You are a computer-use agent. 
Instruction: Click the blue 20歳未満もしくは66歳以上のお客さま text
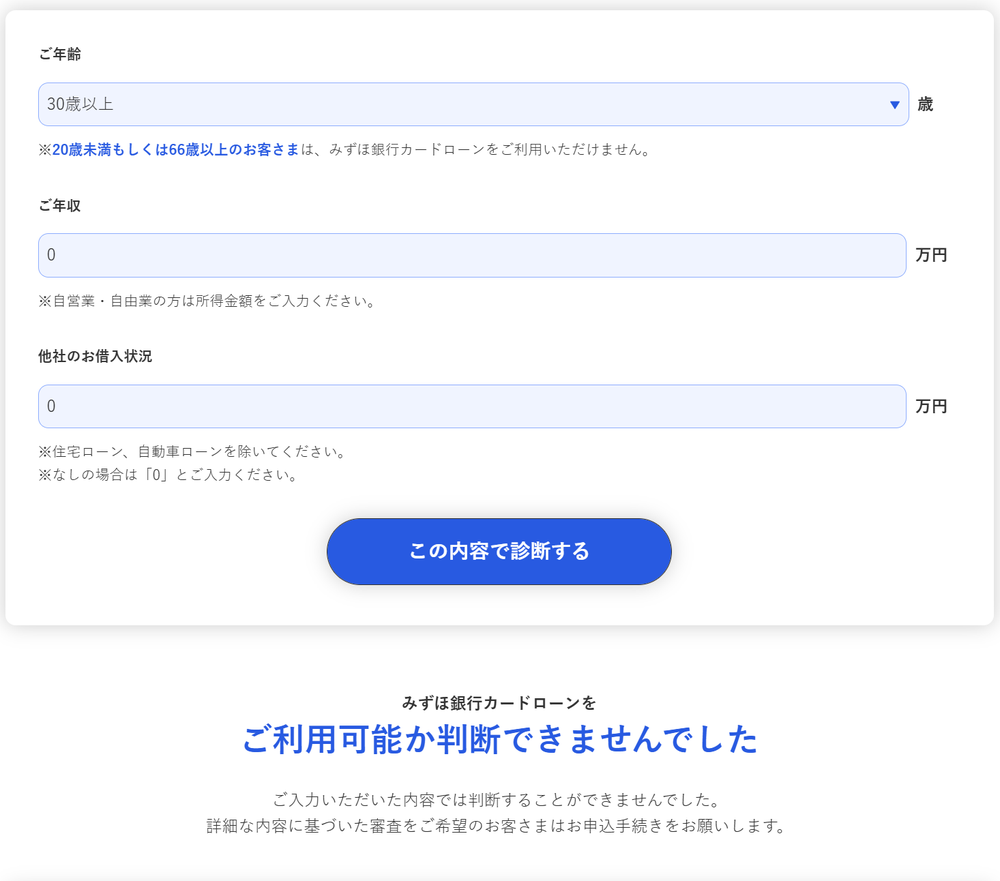175,149
